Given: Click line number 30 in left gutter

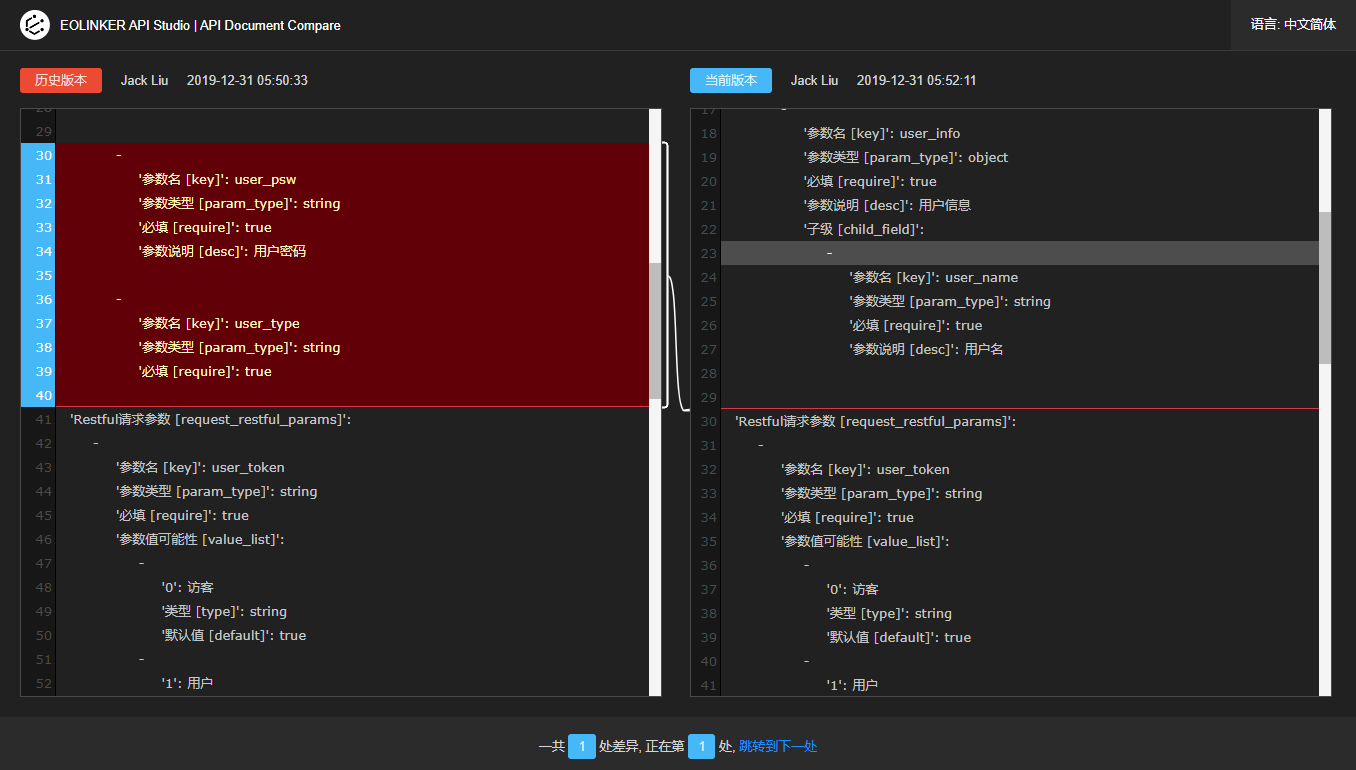Looking at the screenshot, I should pos(43,156).
